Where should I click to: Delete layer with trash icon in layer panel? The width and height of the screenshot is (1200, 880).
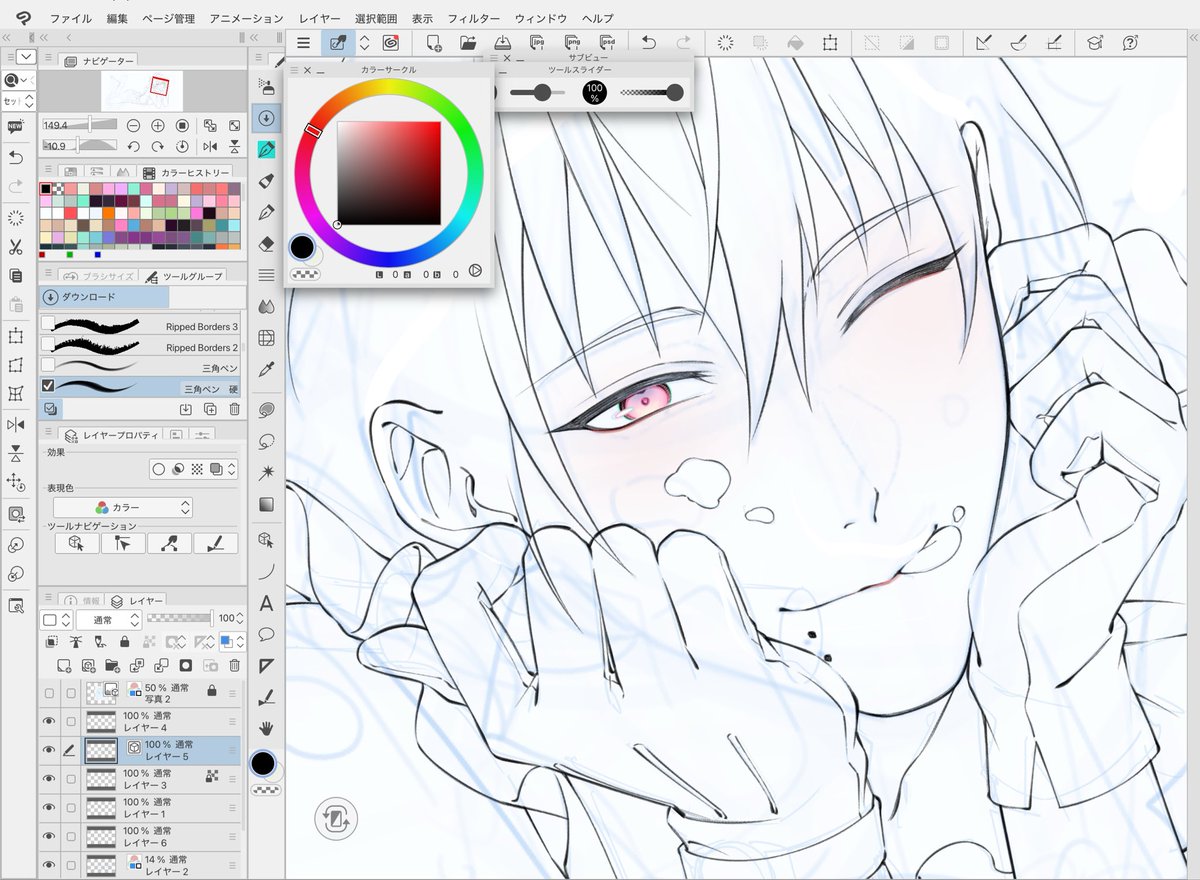tap(235, 665)
